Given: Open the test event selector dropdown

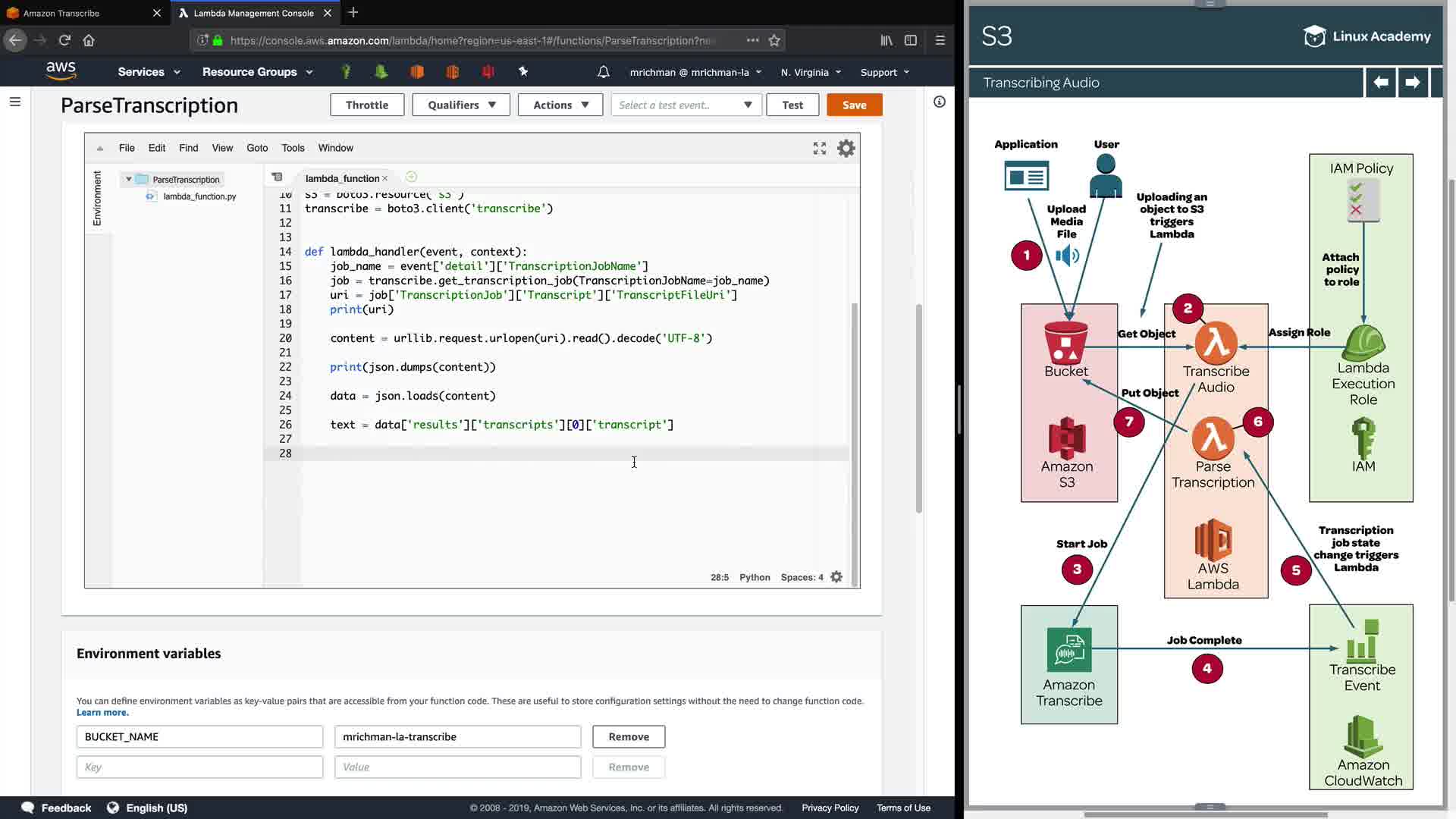Looking at the screenshot, I should pos(686,105).
